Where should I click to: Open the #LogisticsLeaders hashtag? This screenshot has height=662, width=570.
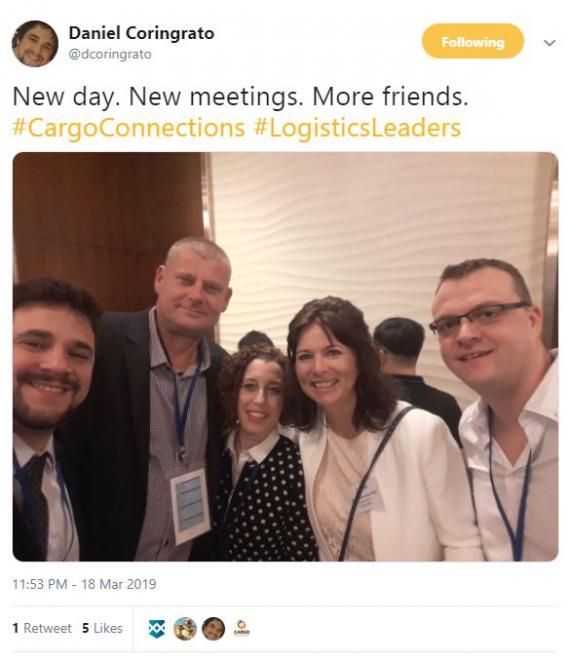coord(357,128)
